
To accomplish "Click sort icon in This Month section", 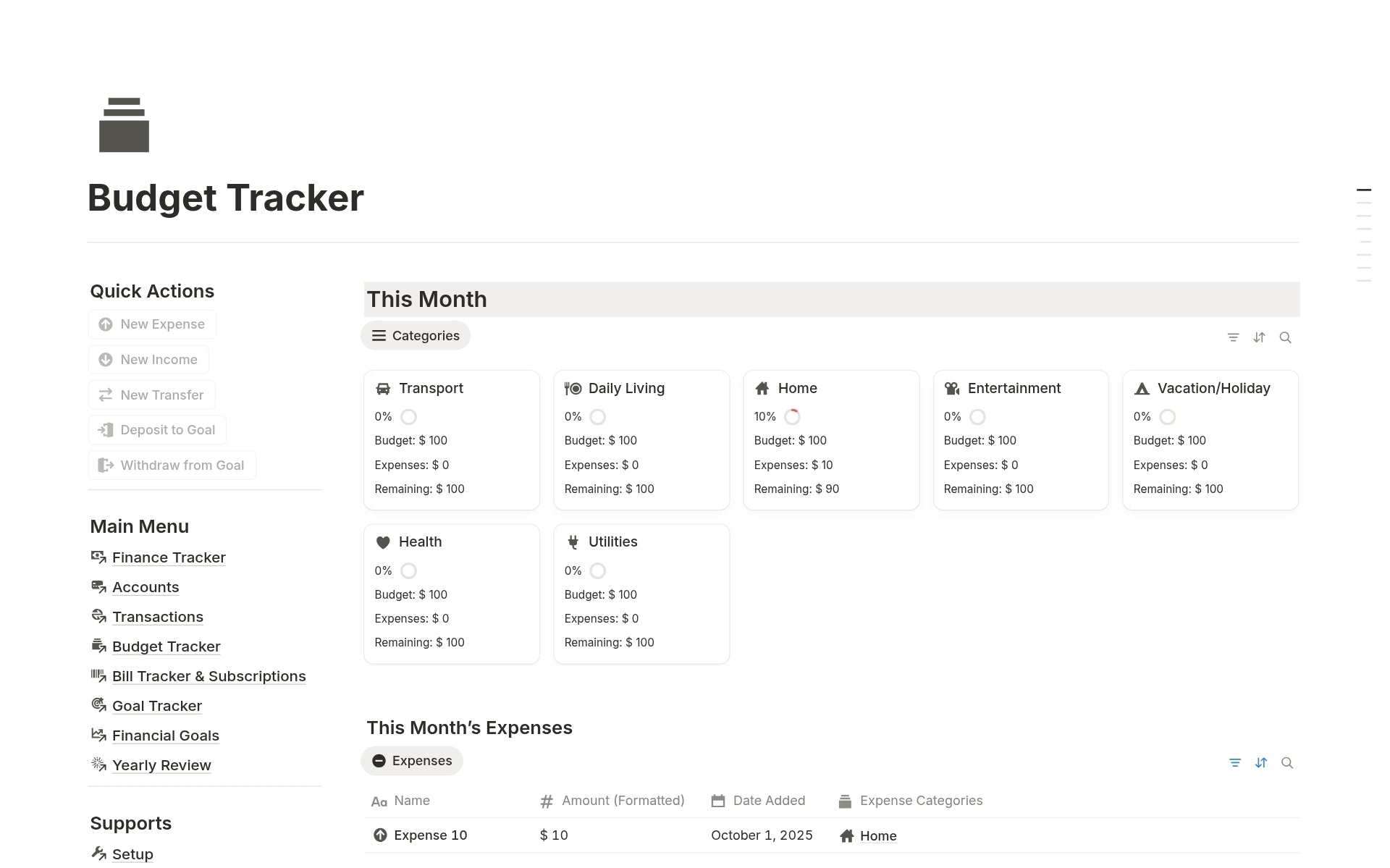I will point(1259,337).
